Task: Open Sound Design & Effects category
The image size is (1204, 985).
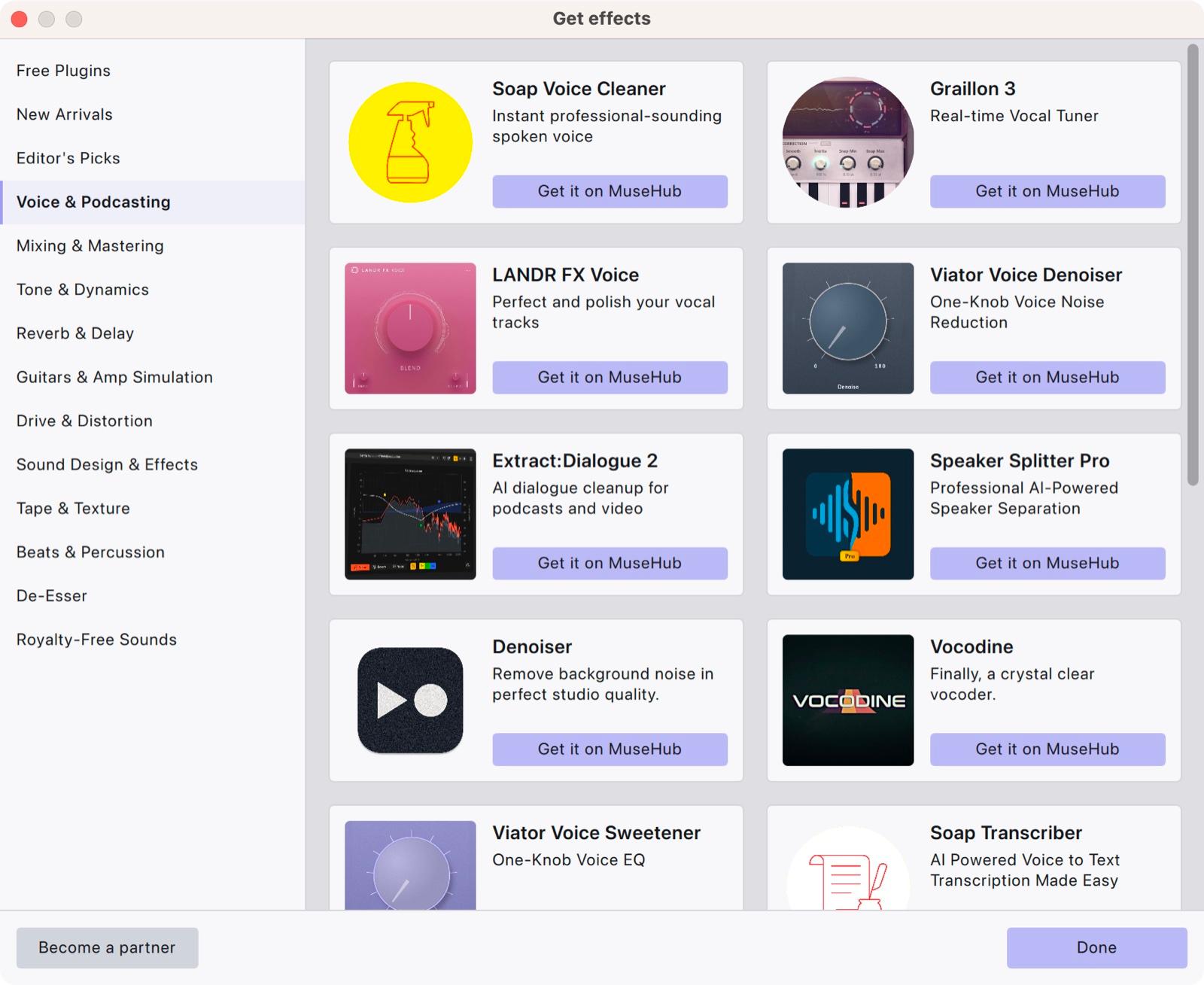Action: pyautogui.click(x=153, y=464)
